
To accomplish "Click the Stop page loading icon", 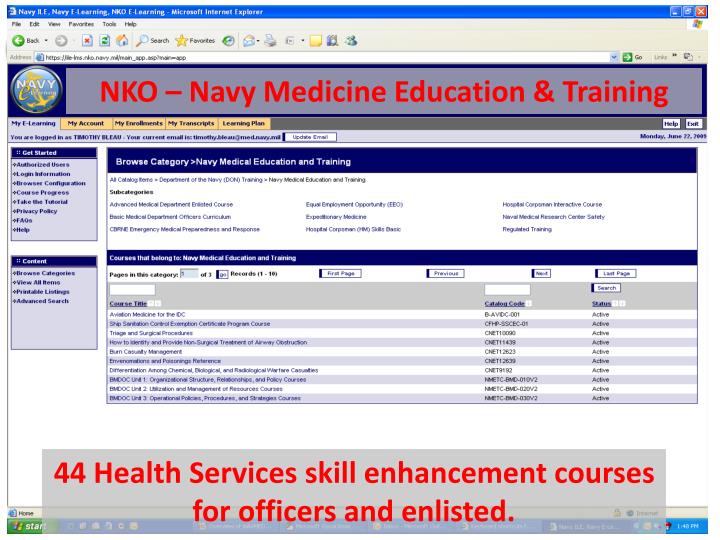I will pyautogui.click(x=87, y=41).
